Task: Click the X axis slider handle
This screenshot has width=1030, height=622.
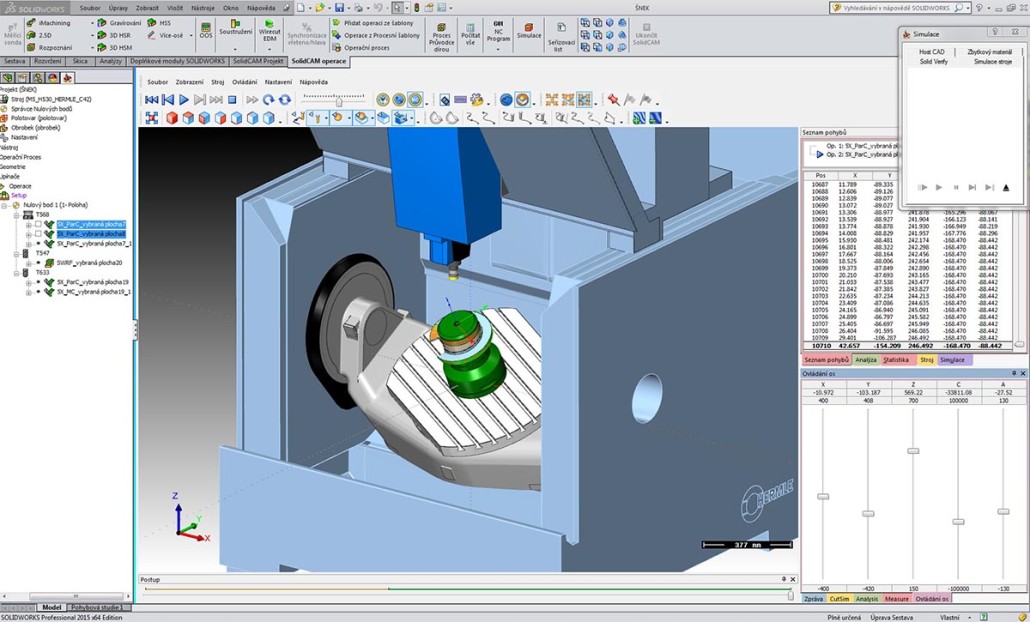Action: (823, 497)
